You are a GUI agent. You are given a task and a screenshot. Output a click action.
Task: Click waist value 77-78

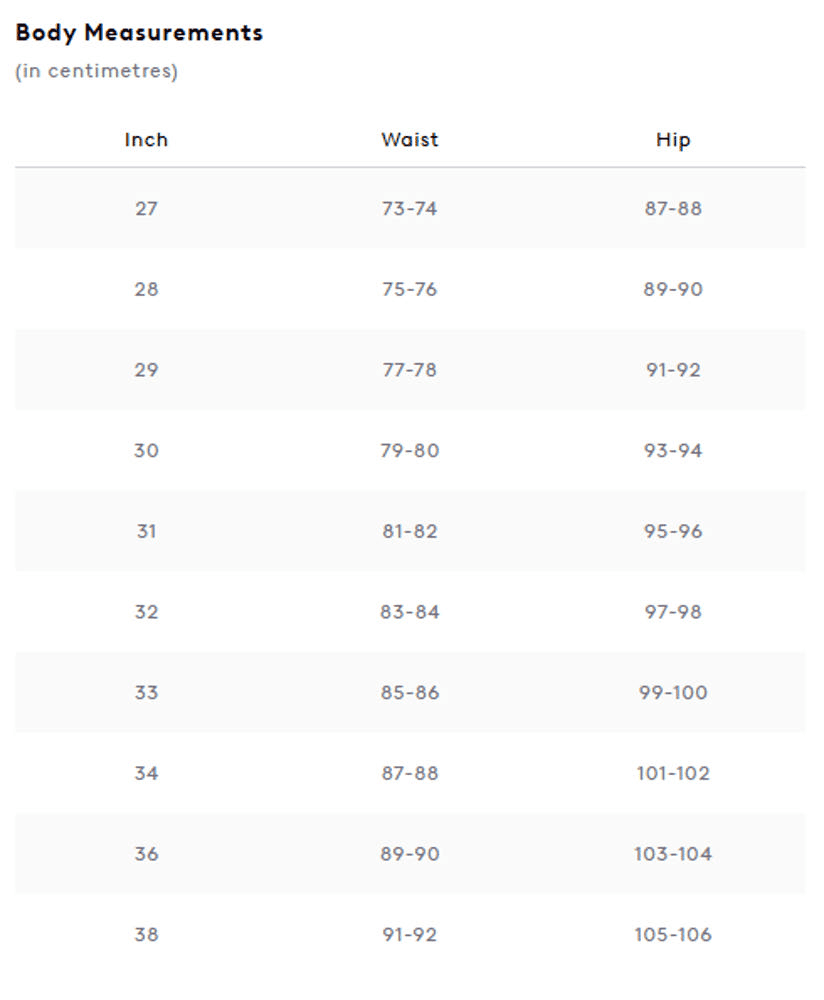click(409, 370)
